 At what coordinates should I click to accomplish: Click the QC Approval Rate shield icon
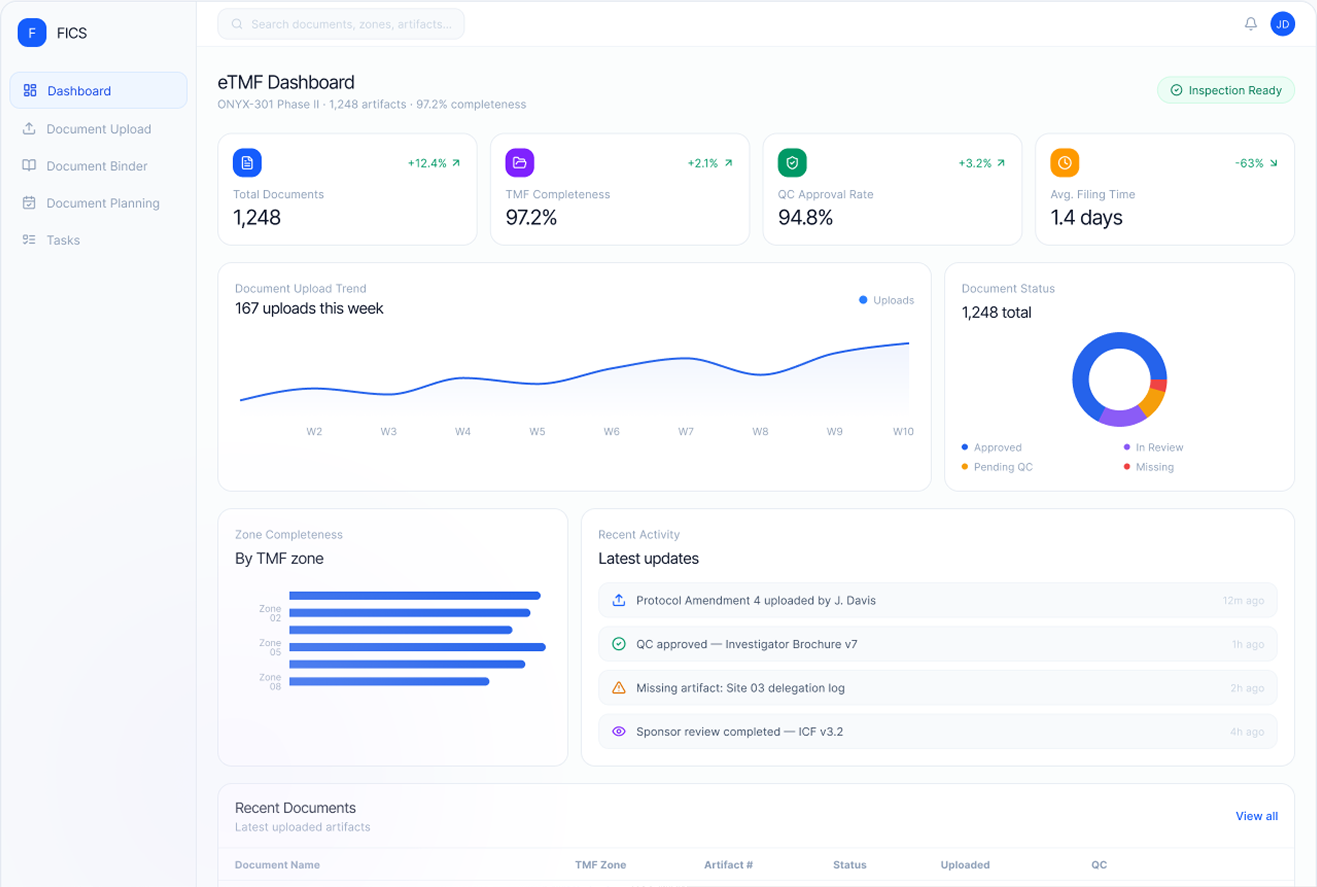[x=792, y=163]
